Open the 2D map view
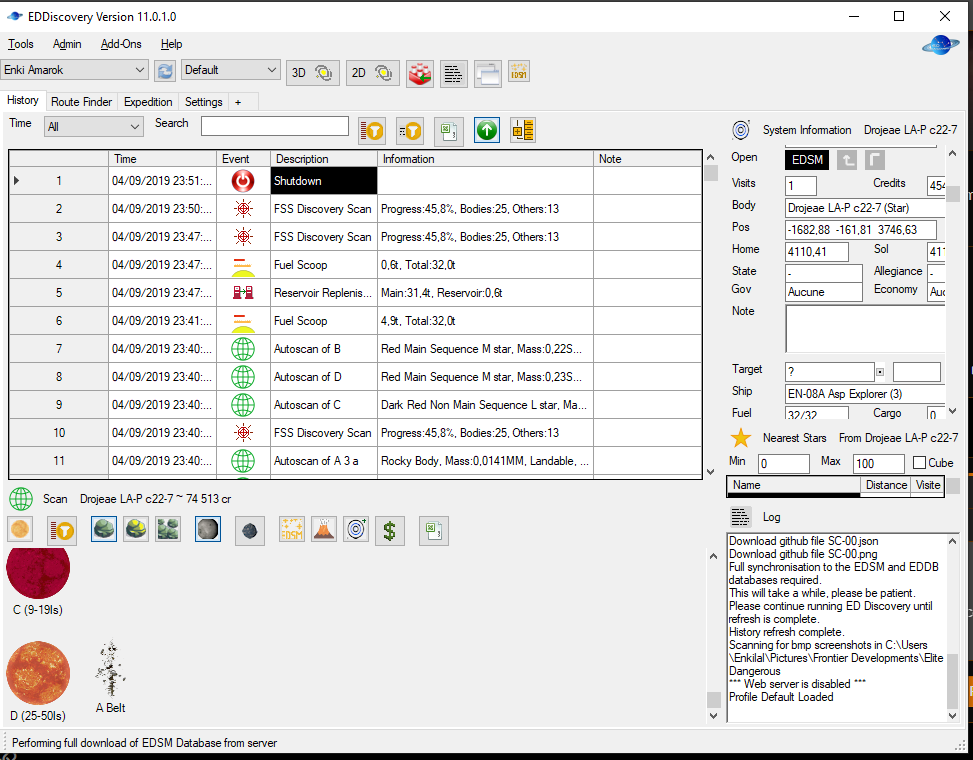 [x=372, y=73]
